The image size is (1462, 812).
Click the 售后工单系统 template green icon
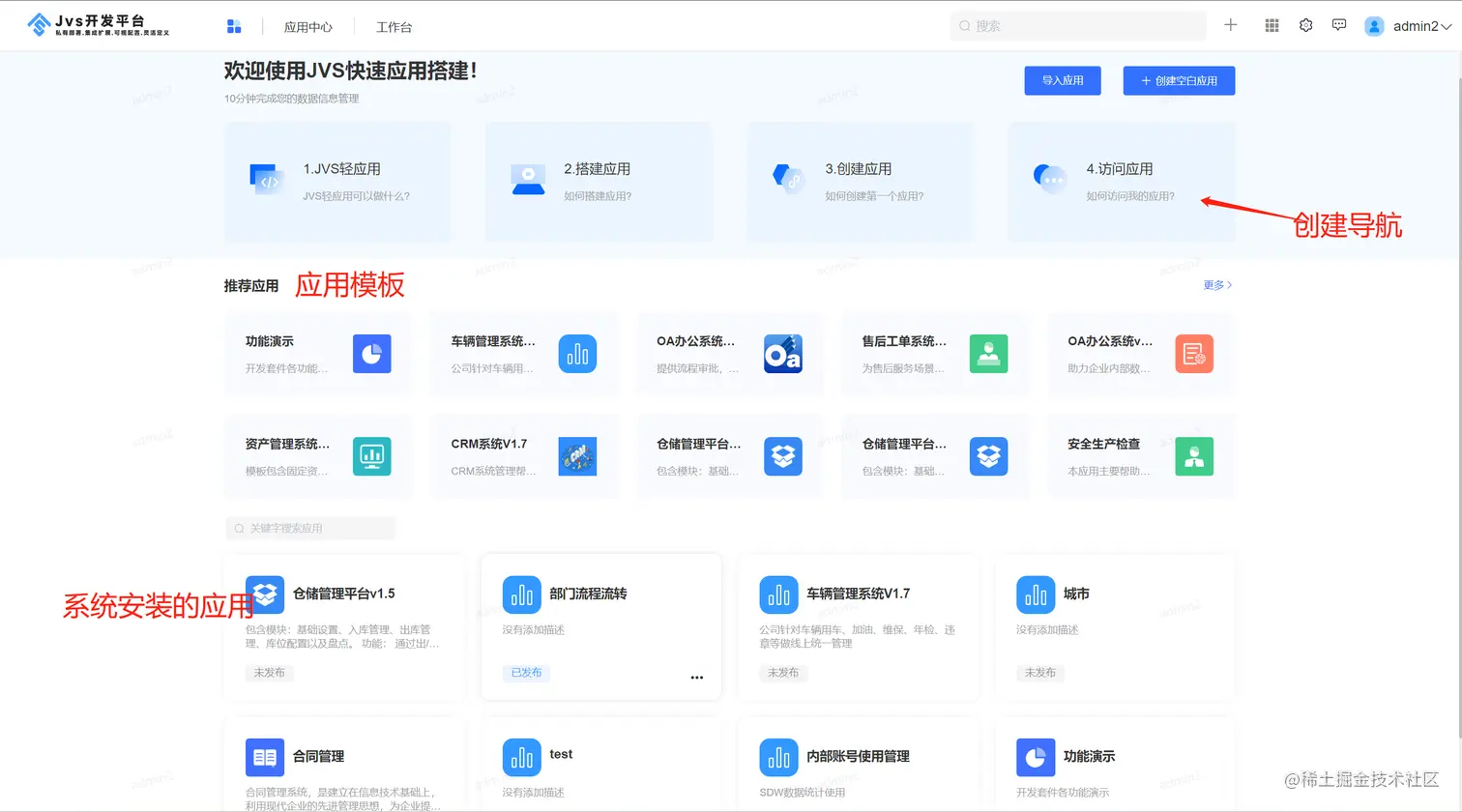(x=988, y=354)
